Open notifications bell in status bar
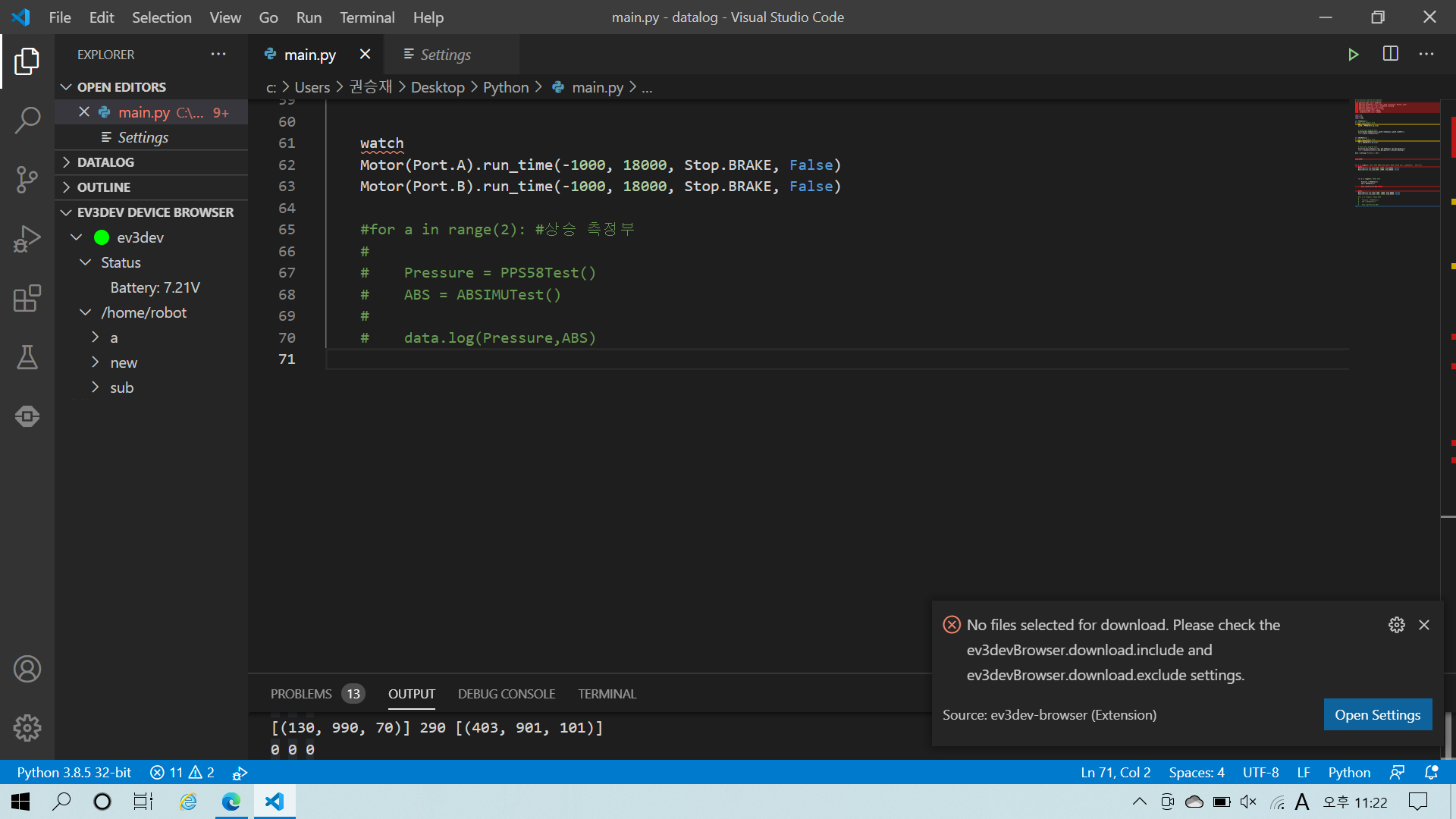 tap(1432, 772)
